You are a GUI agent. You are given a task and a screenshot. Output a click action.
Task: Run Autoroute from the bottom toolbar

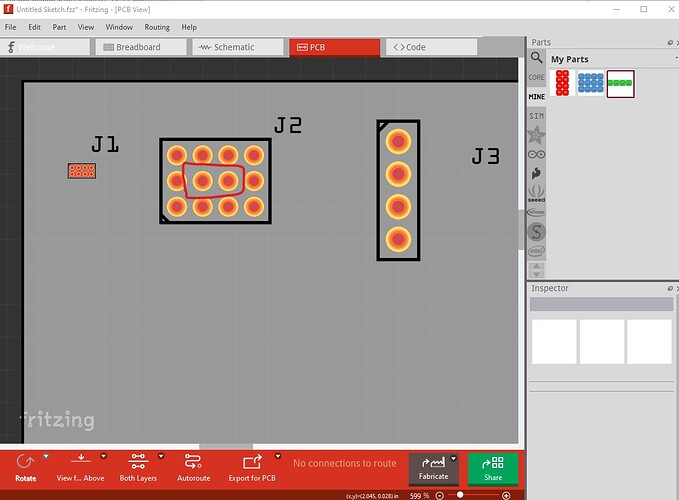tap(193, 461)
